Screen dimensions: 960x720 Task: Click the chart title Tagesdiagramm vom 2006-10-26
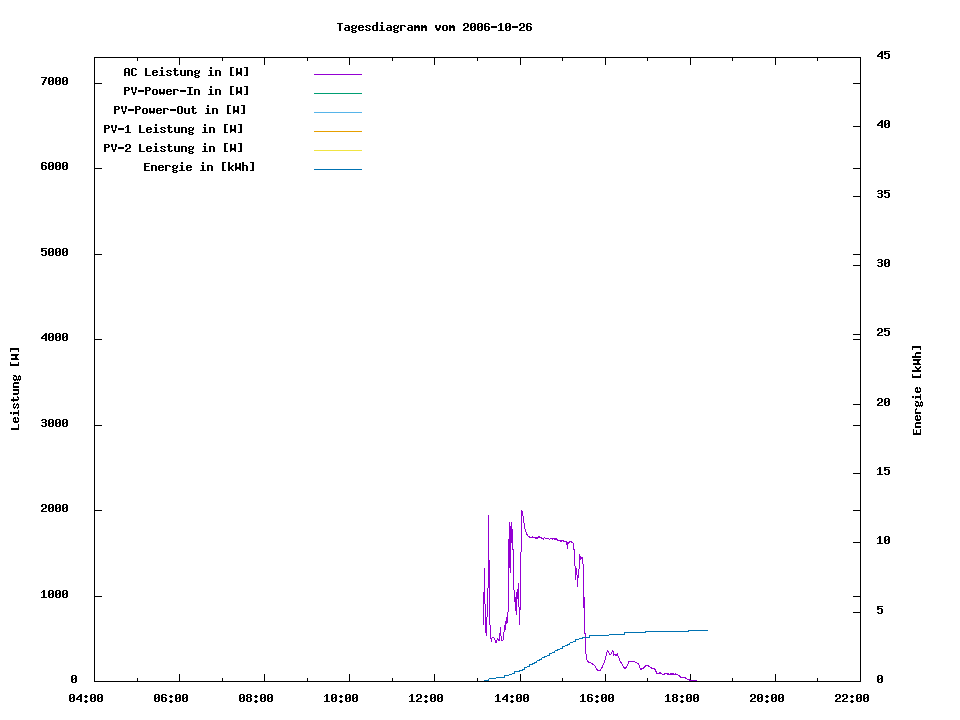tap(434, 27)
